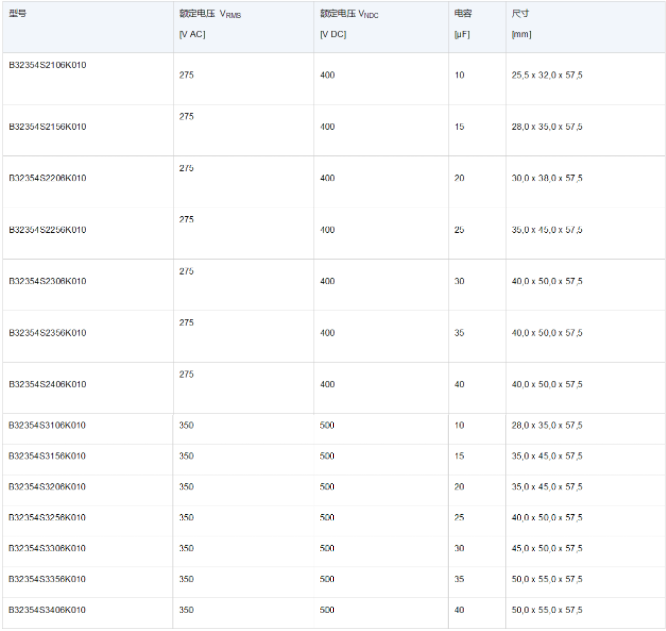Select part number B32354S2206K010
This screenshot has height=631, width=666.
pyautogui.click(x=47, y=178)
